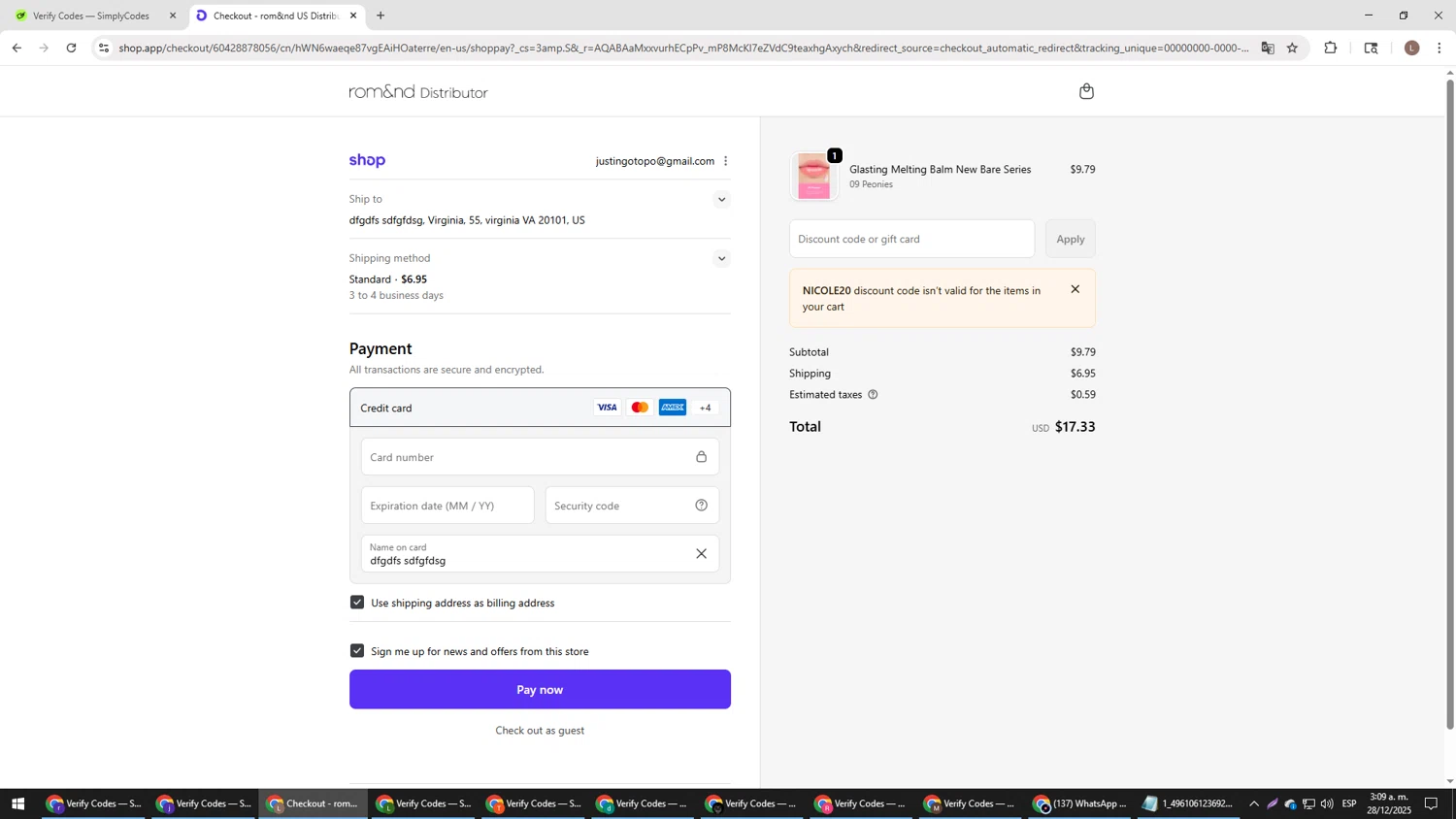Click the URL address bar
The height and width of the screenshot is (819, 1456).
tap(683, 48)
